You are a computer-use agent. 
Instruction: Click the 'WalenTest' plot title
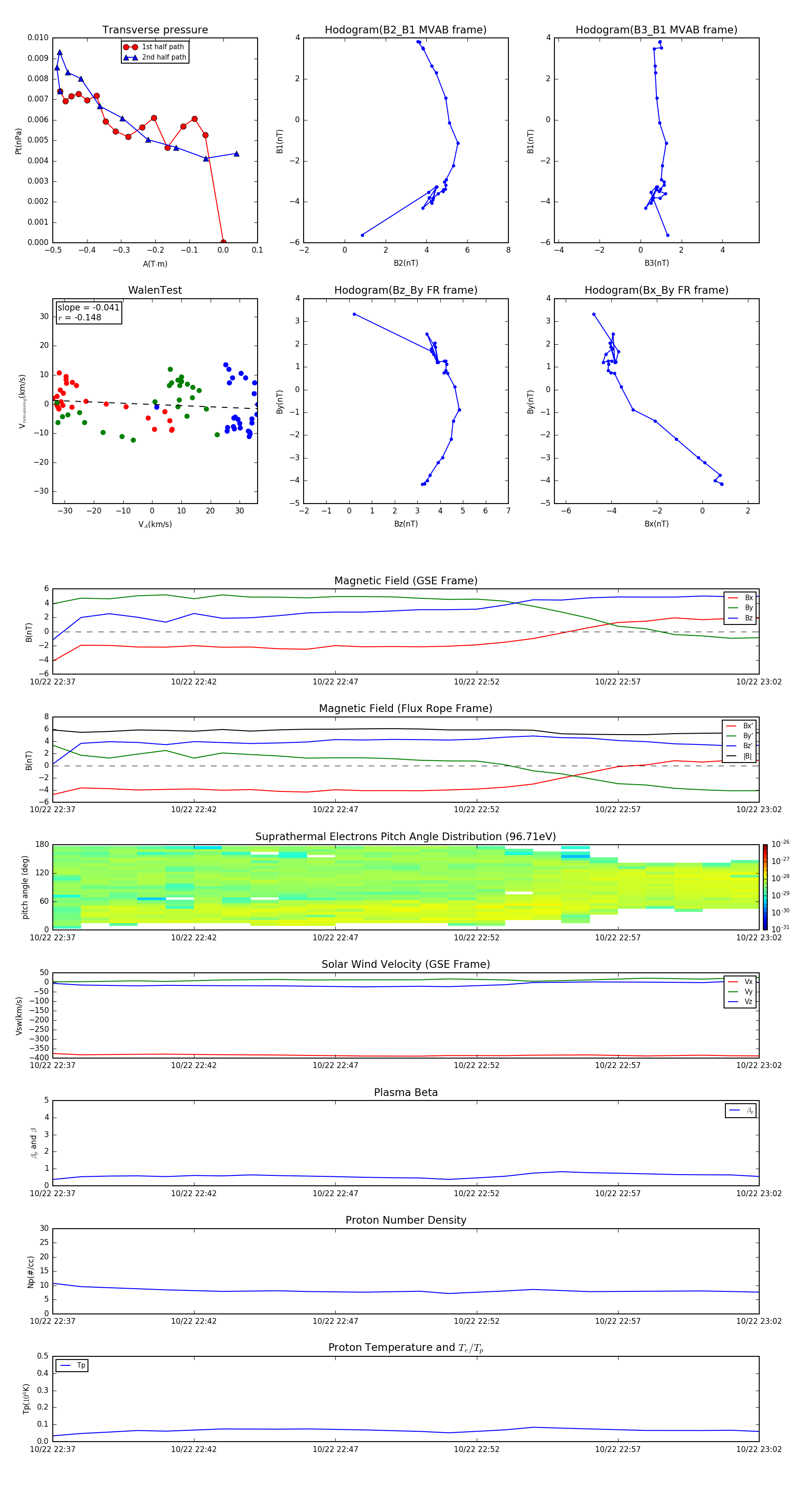(x=155, y=290)
